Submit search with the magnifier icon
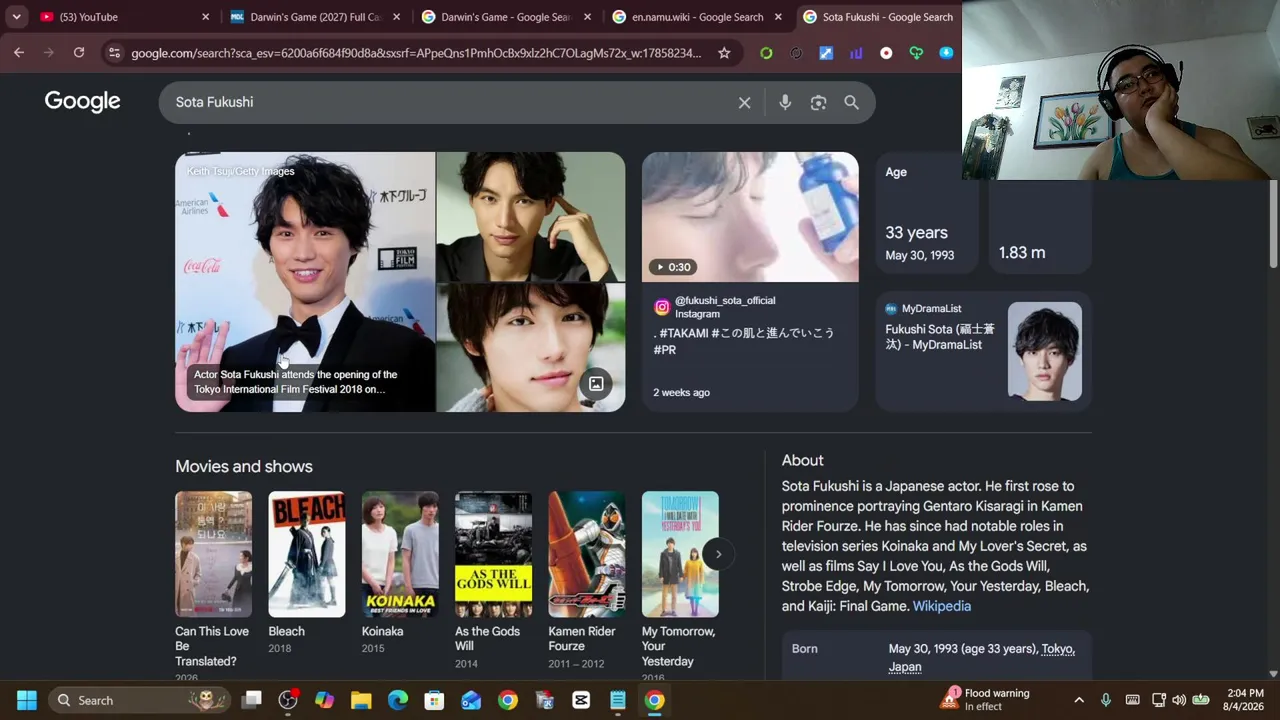This screenshot has height=720, width=1280. [x=851, y=102]
